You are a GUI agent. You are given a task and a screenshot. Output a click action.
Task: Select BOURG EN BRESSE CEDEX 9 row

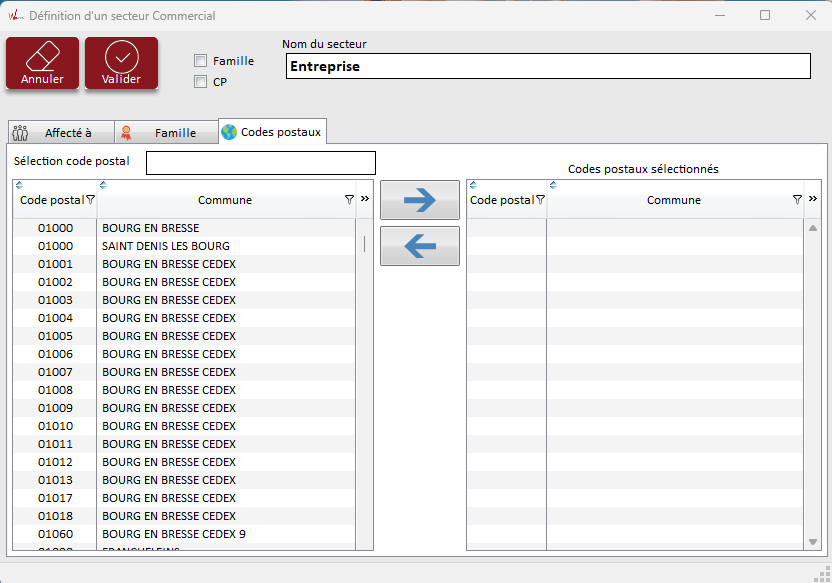pos(174,534)
